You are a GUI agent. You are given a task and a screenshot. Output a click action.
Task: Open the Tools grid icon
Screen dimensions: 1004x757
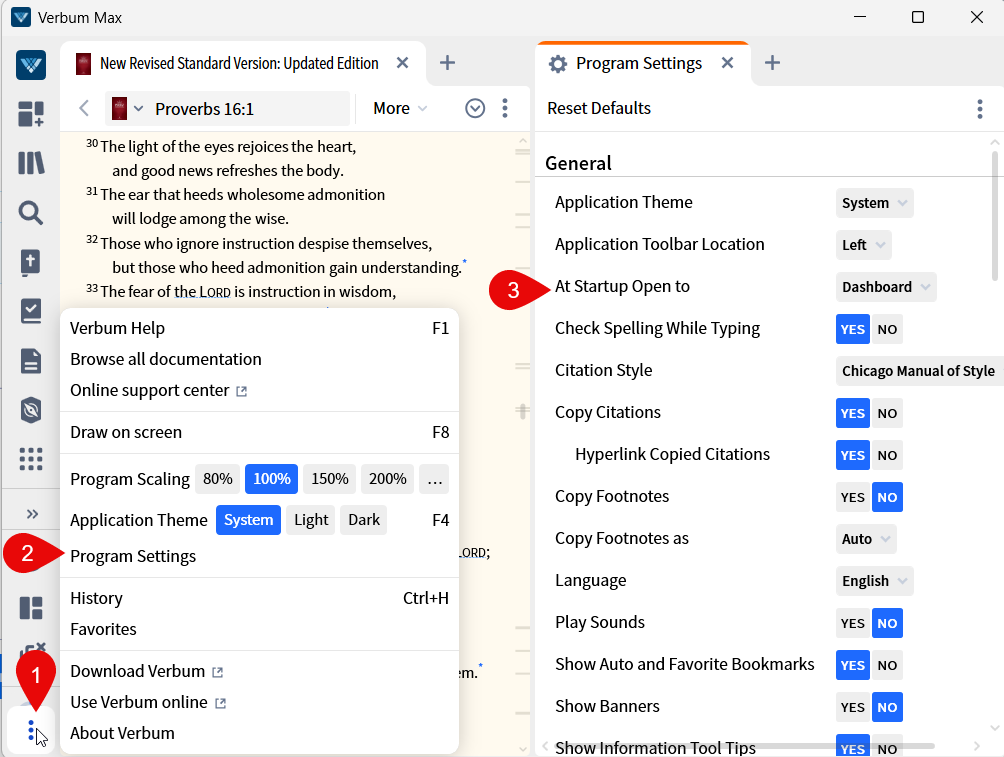pos(31,459)
